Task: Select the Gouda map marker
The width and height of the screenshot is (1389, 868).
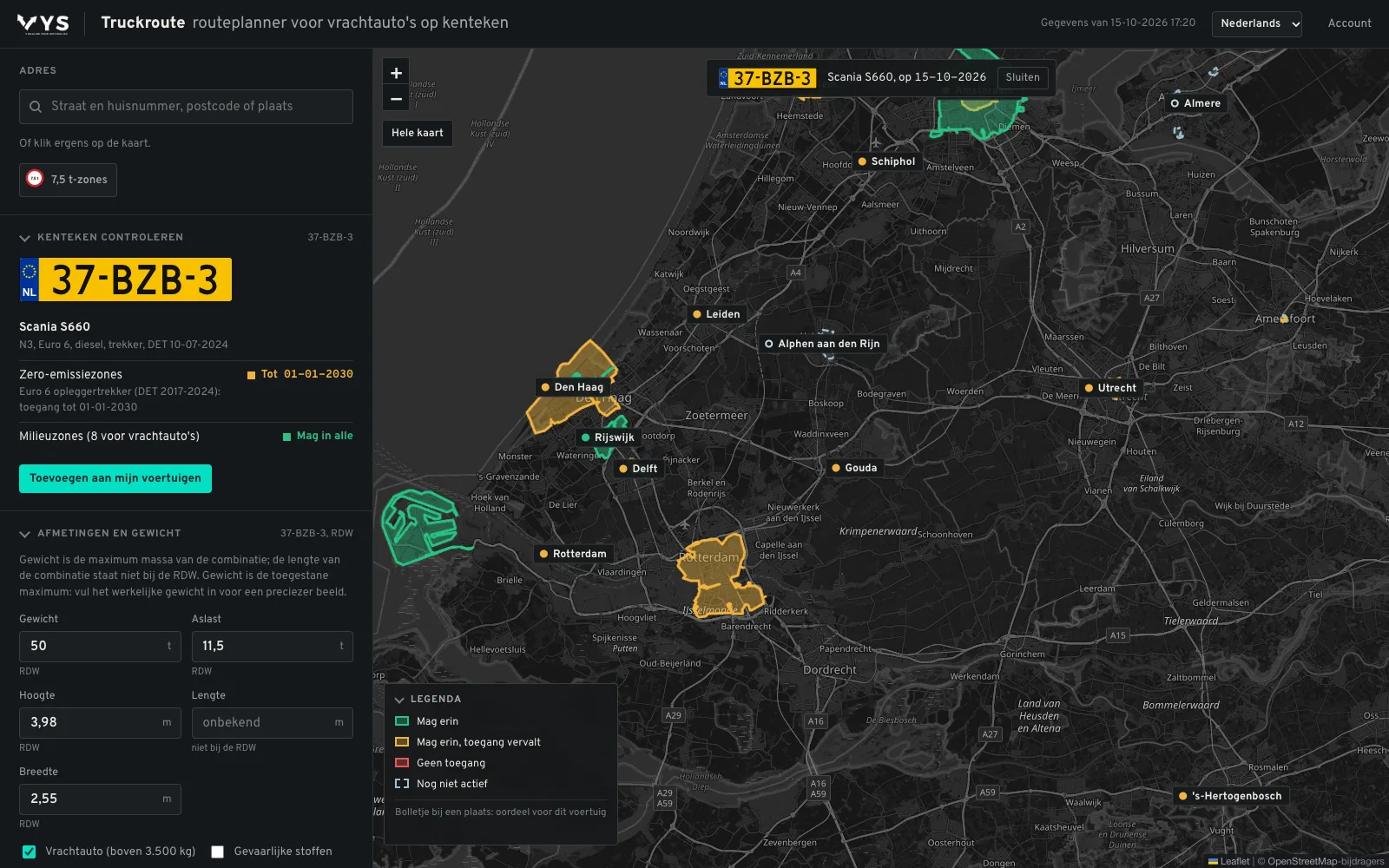Action: tap(854, 468)
